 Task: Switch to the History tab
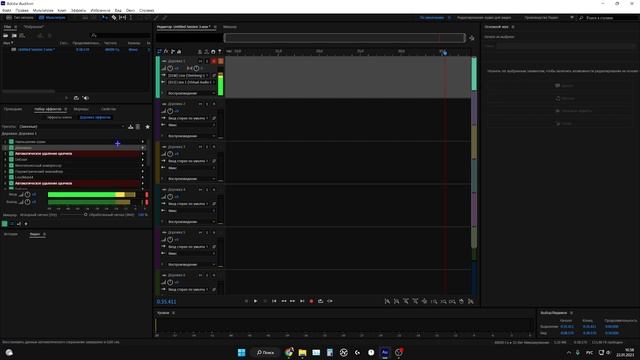11,234
